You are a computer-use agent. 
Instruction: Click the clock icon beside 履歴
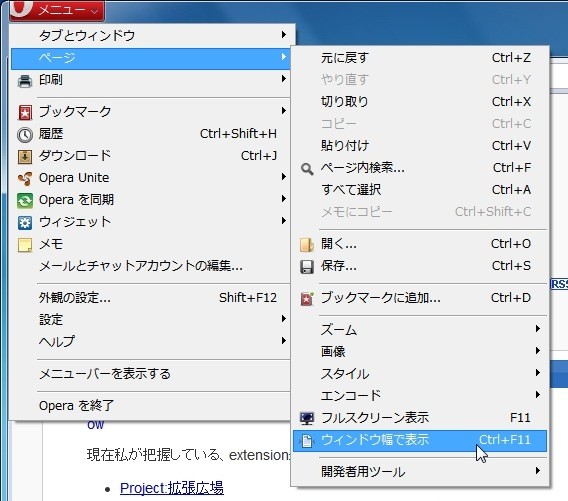tap(25, 135)
